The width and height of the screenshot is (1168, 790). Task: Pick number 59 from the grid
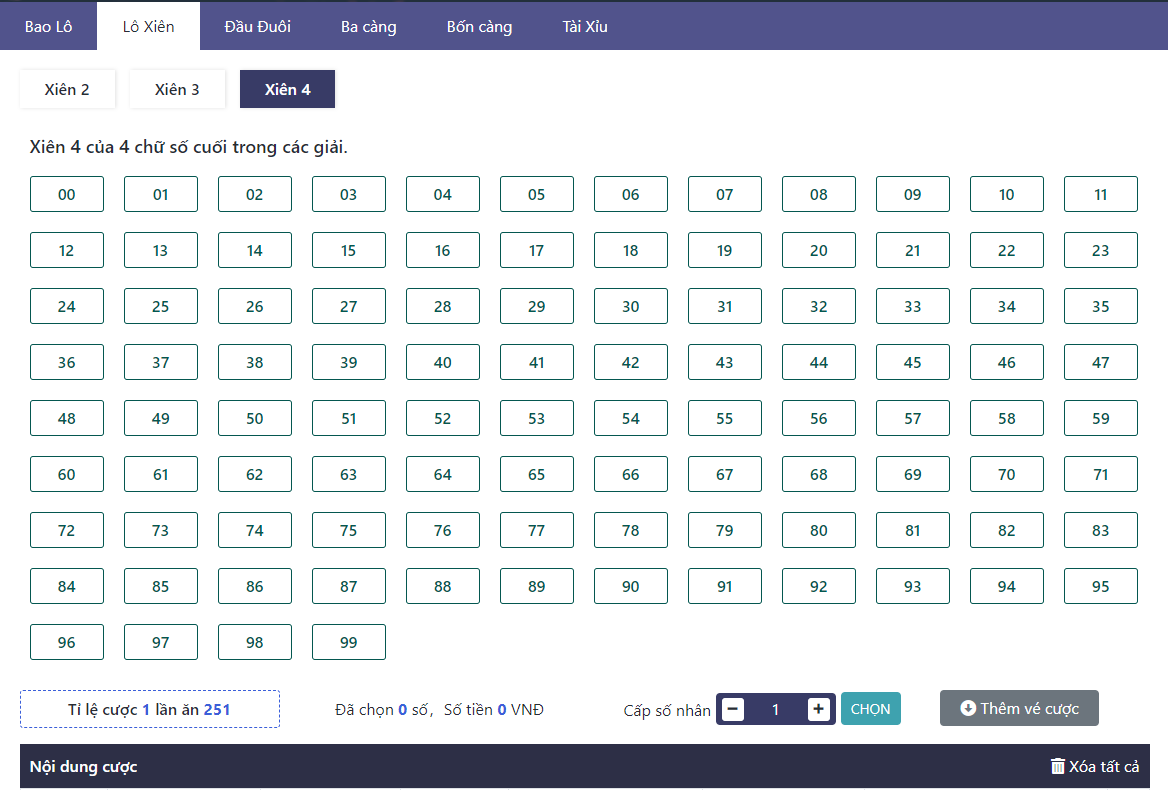(1100, 419)
